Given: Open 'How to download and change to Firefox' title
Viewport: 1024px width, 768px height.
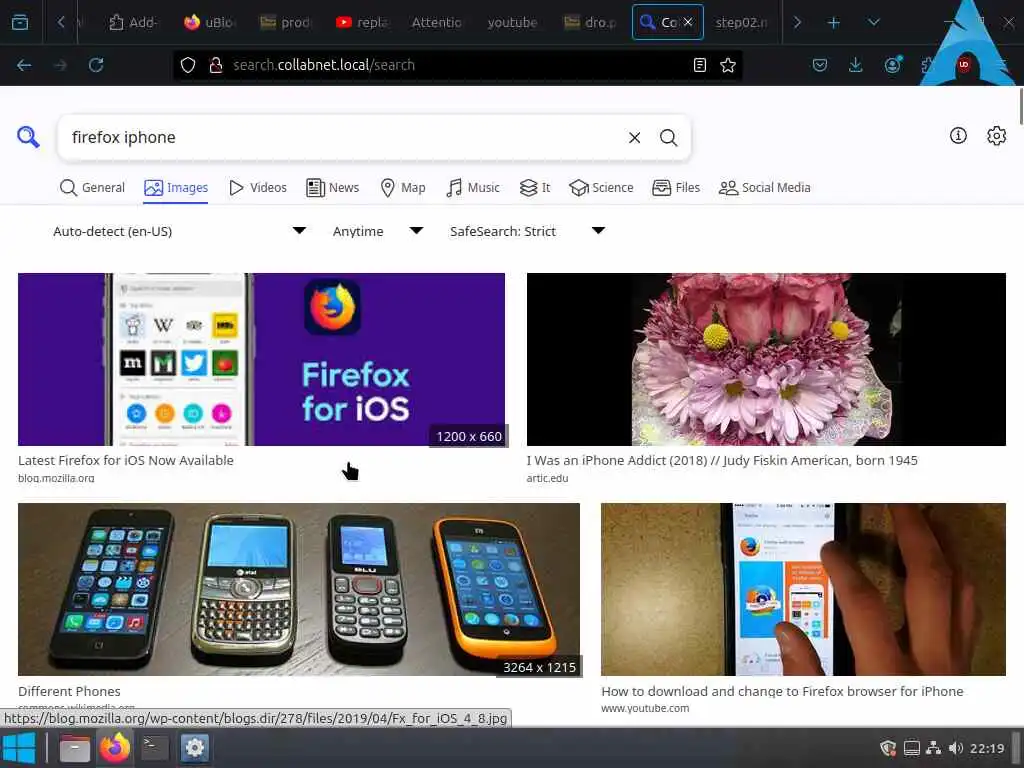Looking at the screenshot, I should [782, 692].
